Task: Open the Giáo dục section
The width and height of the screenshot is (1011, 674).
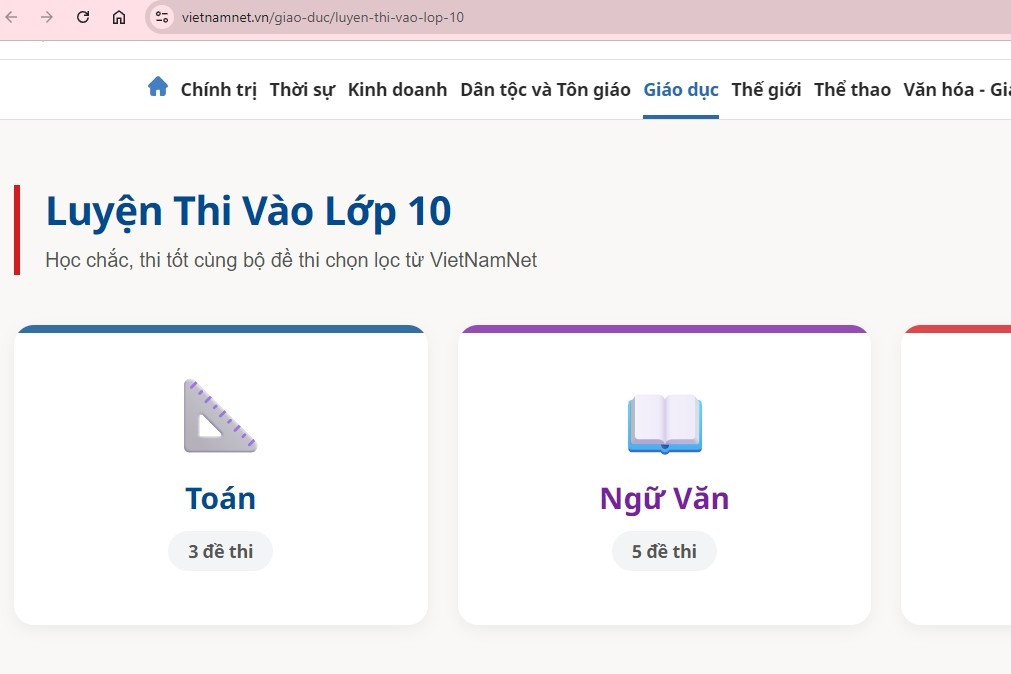Action: coord(680,89)
